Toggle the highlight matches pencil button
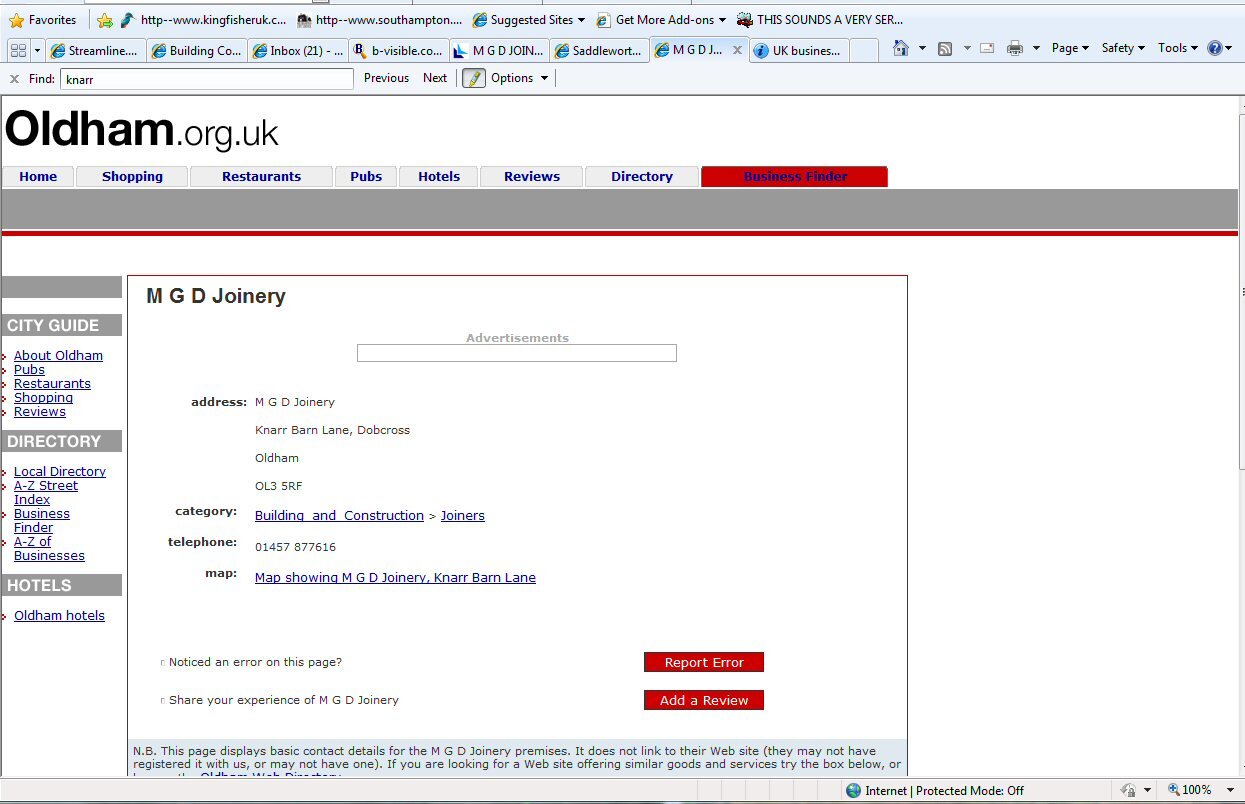This screenshot has height=804, width=1245. (x=473, y=78)
